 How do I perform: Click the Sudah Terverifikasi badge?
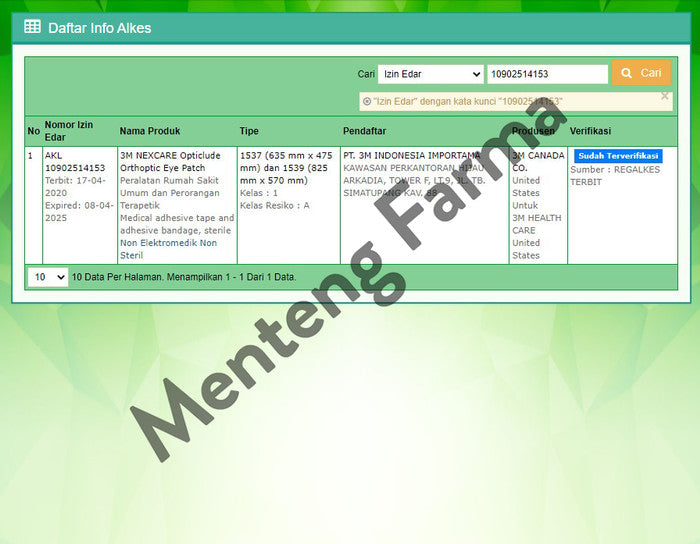coord(618,156)
